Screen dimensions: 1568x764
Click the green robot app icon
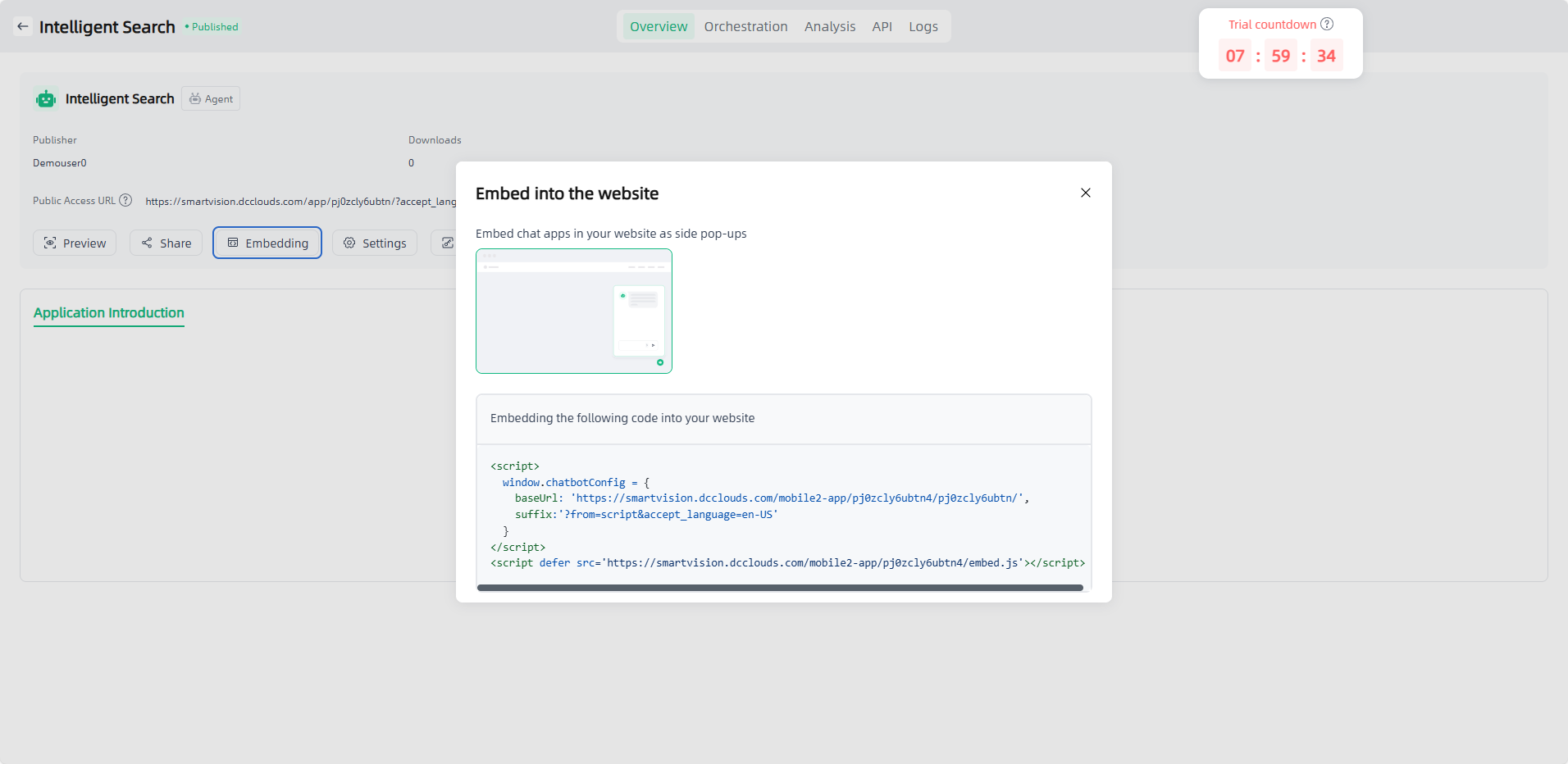(46, 99)
